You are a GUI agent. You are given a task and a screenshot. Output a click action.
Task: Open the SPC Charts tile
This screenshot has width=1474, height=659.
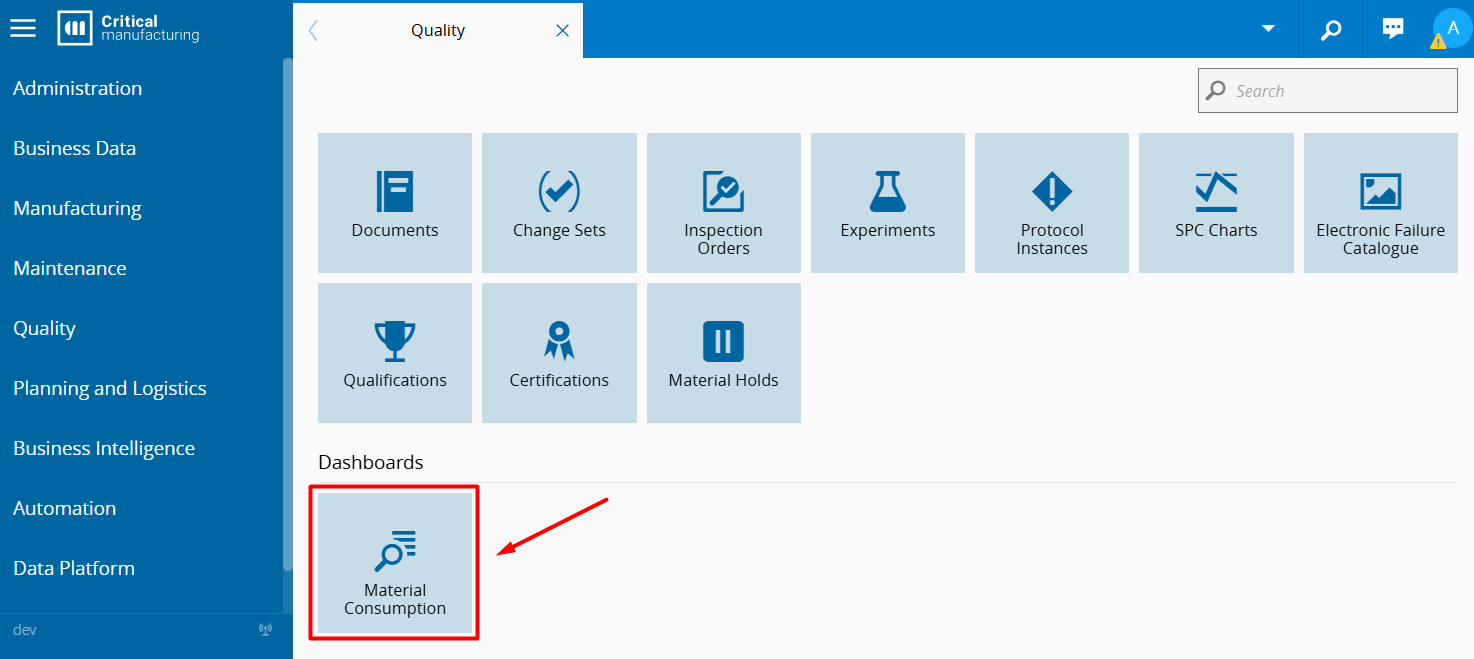pyautogui.click(x=1215, y=203)
